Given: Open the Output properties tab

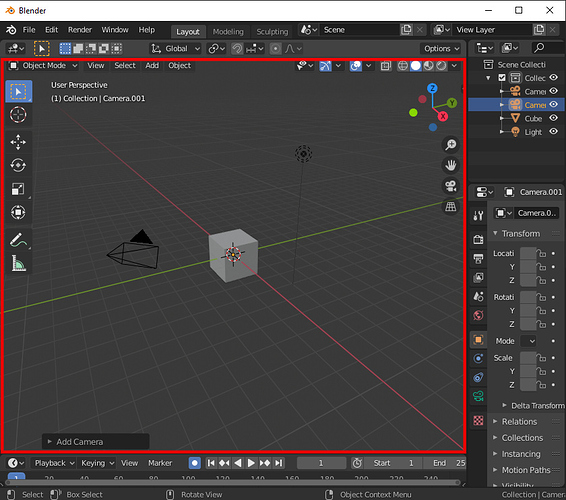Looking at the screenshot, I should tap(478, 258).
